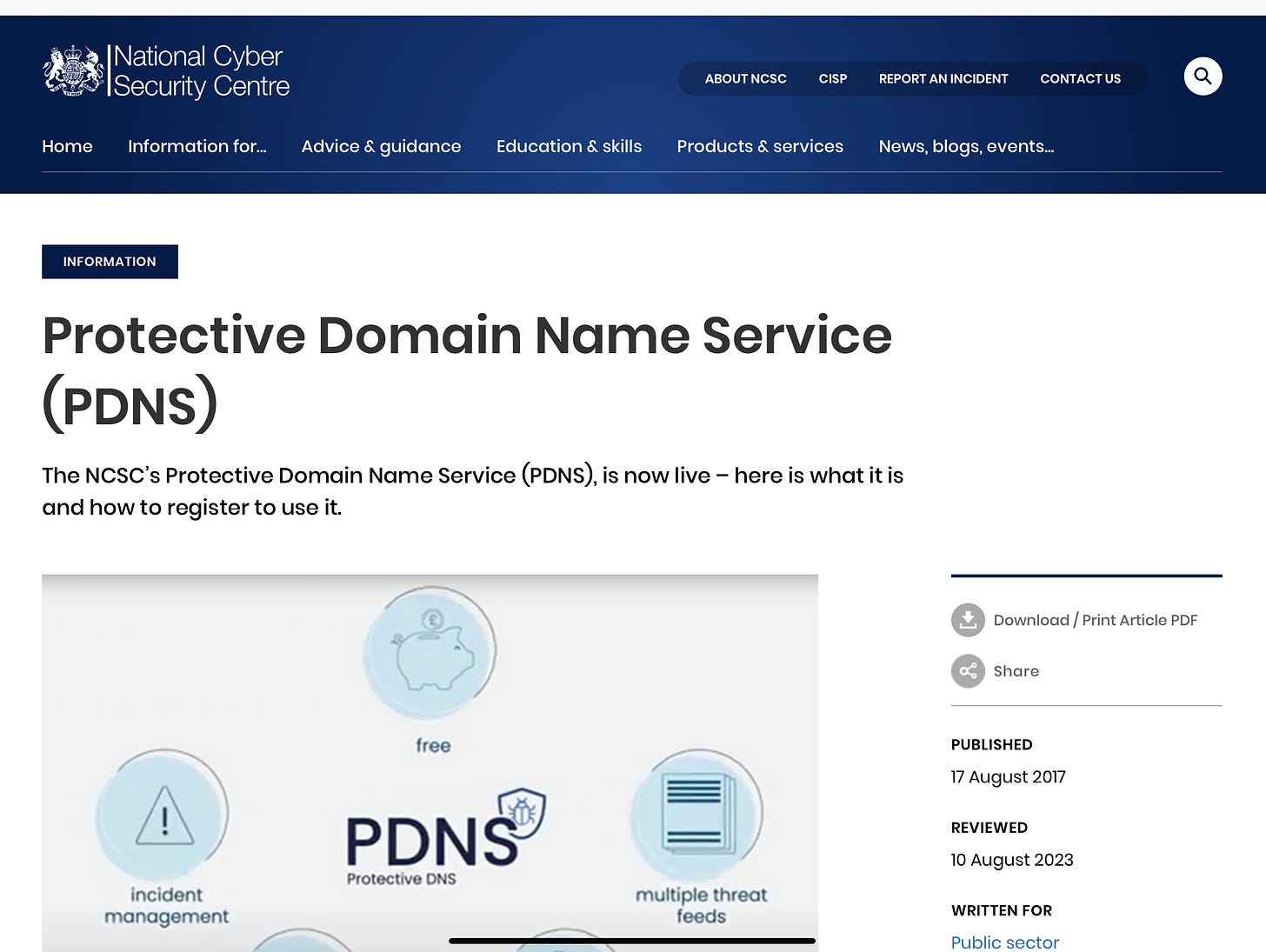The image size is (1266, 952).
Task: Follow the 'Public sector' link
Action: tap(1004, 942)
